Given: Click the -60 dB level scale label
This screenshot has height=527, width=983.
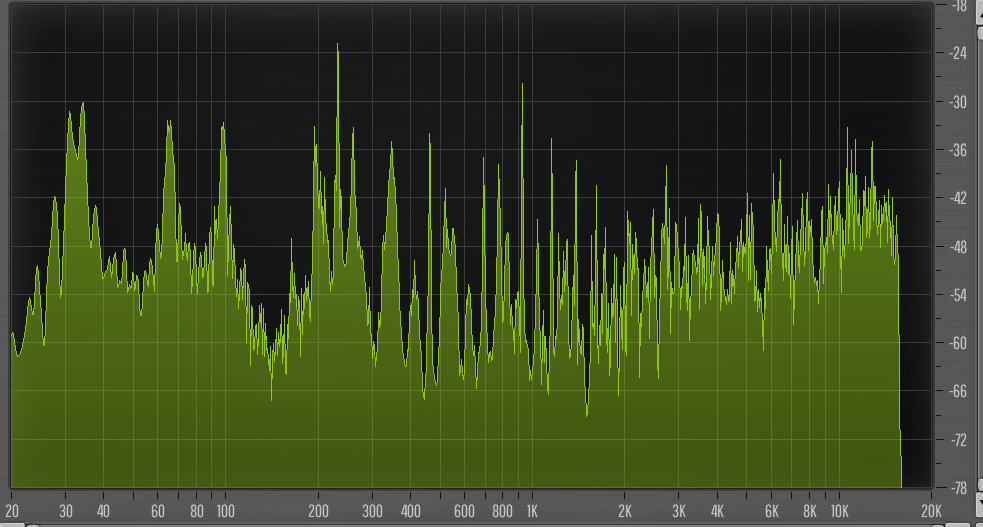Looking at the screenshot, I should pos(958,343).
